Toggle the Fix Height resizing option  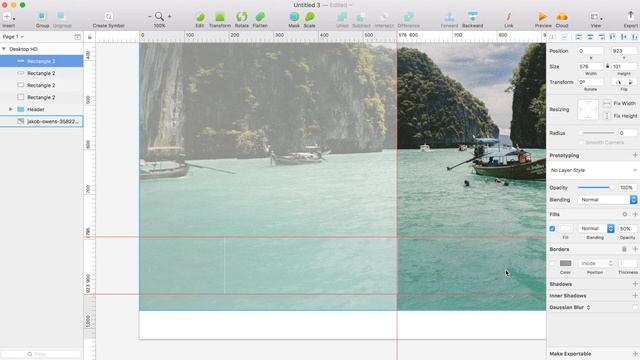point(607,116)
